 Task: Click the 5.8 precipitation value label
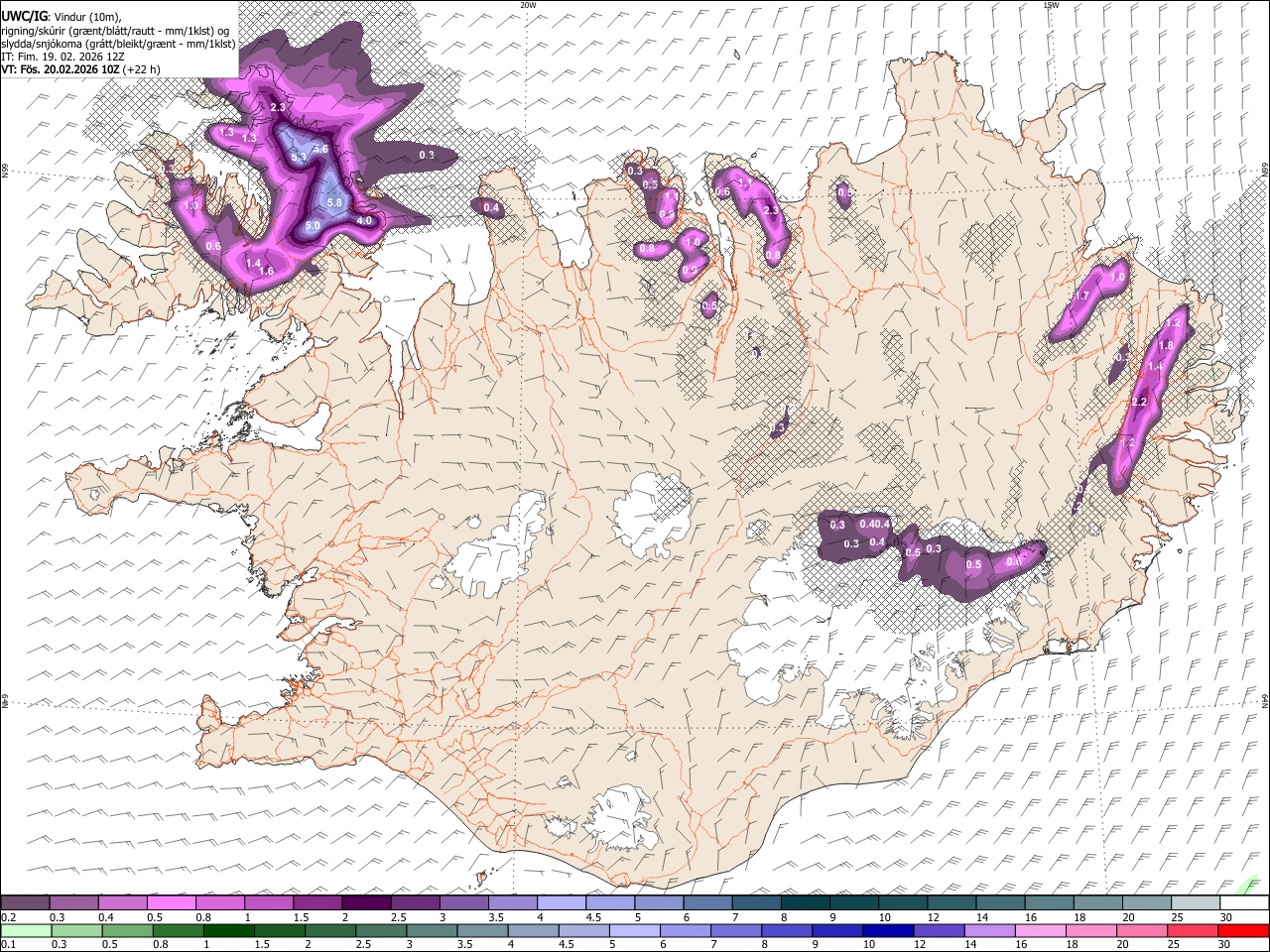coord(334,202)
